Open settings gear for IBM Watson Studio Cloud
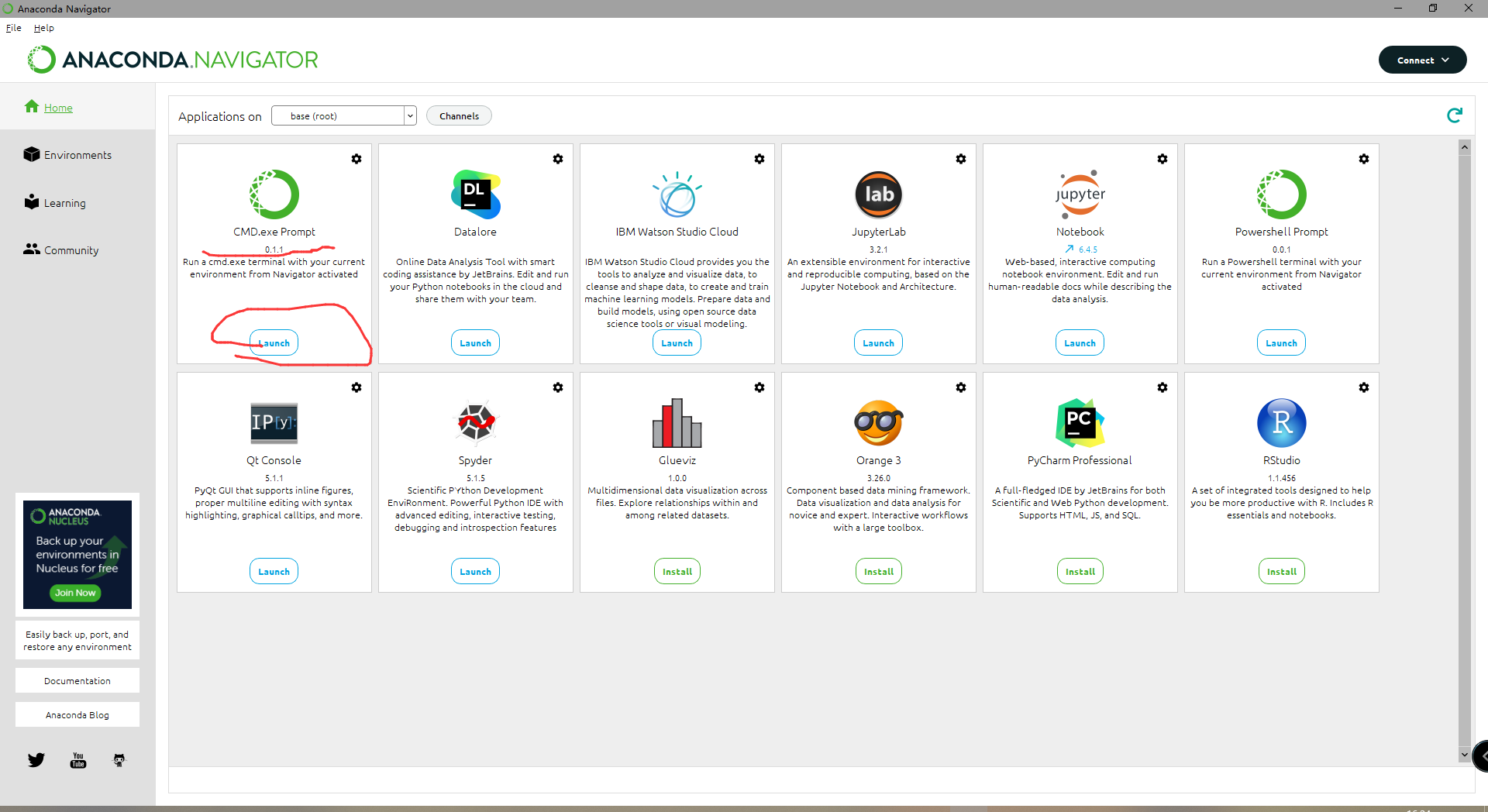The image size is (1488, 812). click(759, 159)
